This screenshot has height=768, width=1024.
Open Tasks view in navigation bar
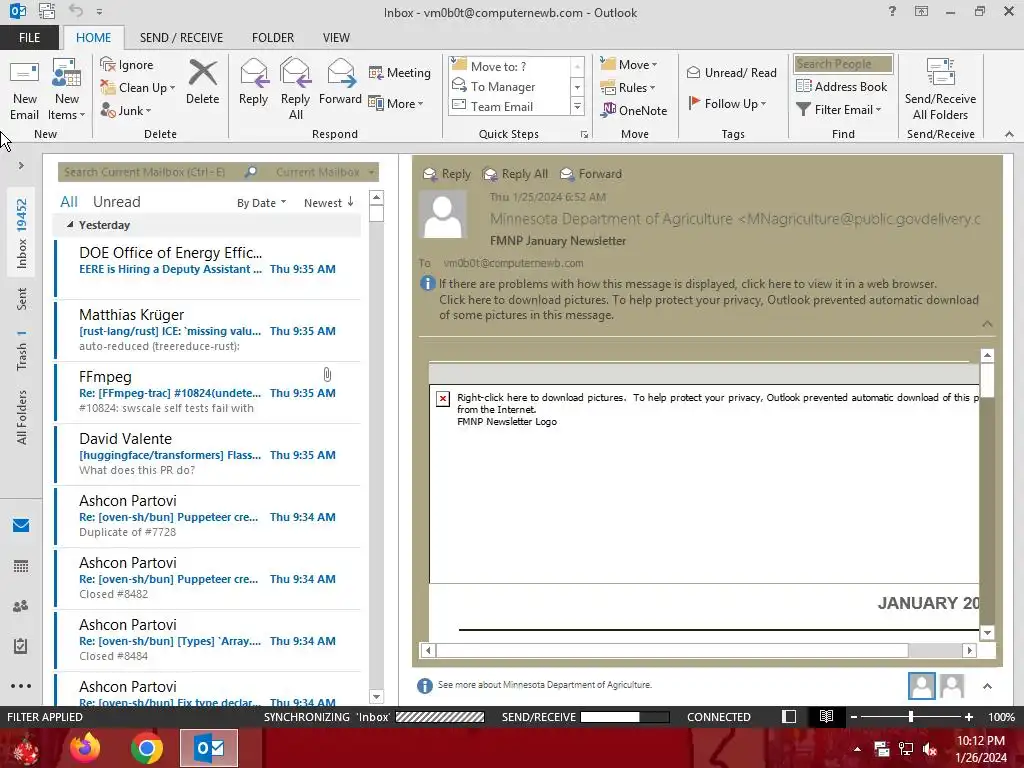click(x=21, y=646)
